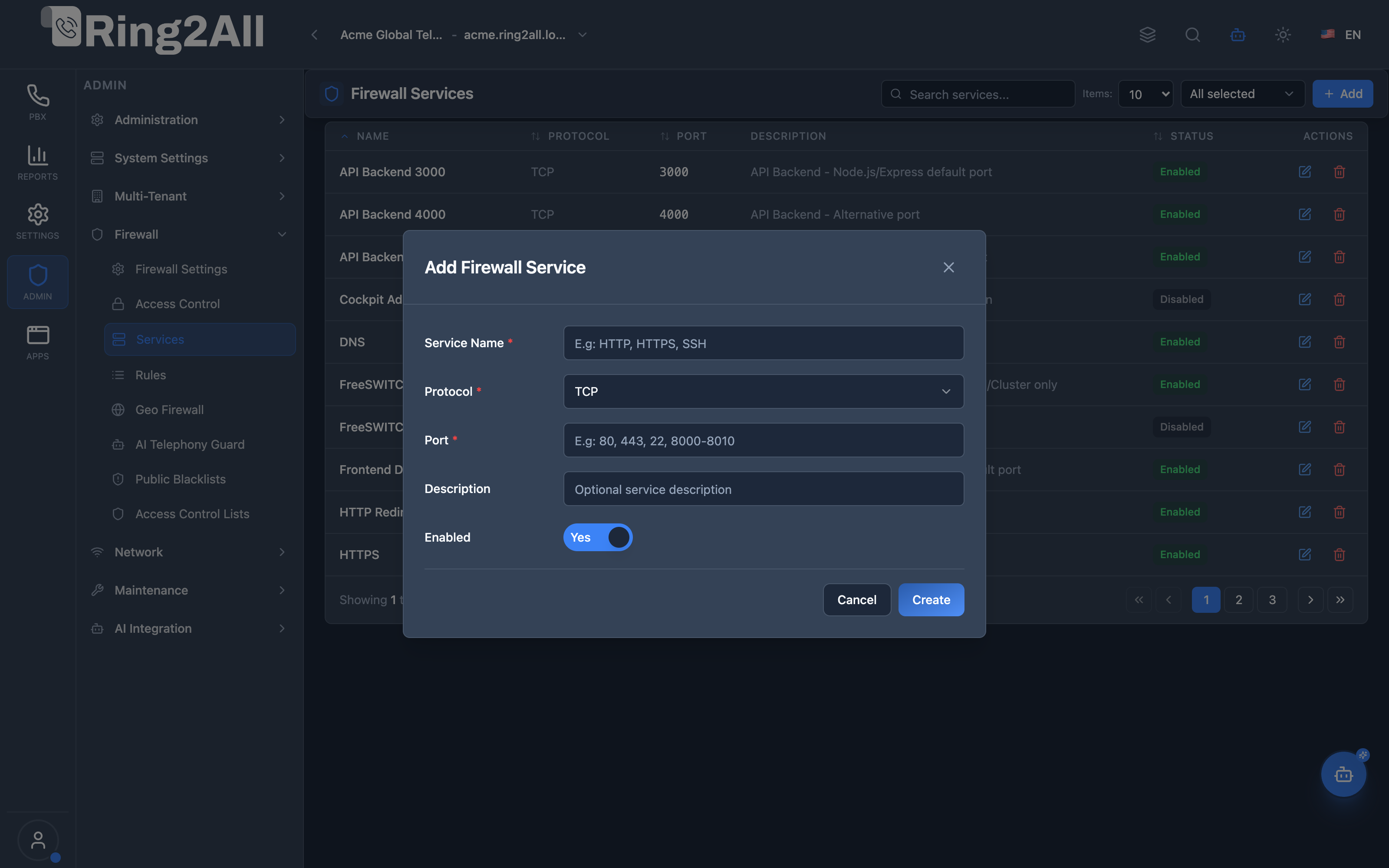Go to page 2 of services
Image resolution: width=1389 pixels, height=868 pixels.
pyautogui.click(x=1239, y=600)
